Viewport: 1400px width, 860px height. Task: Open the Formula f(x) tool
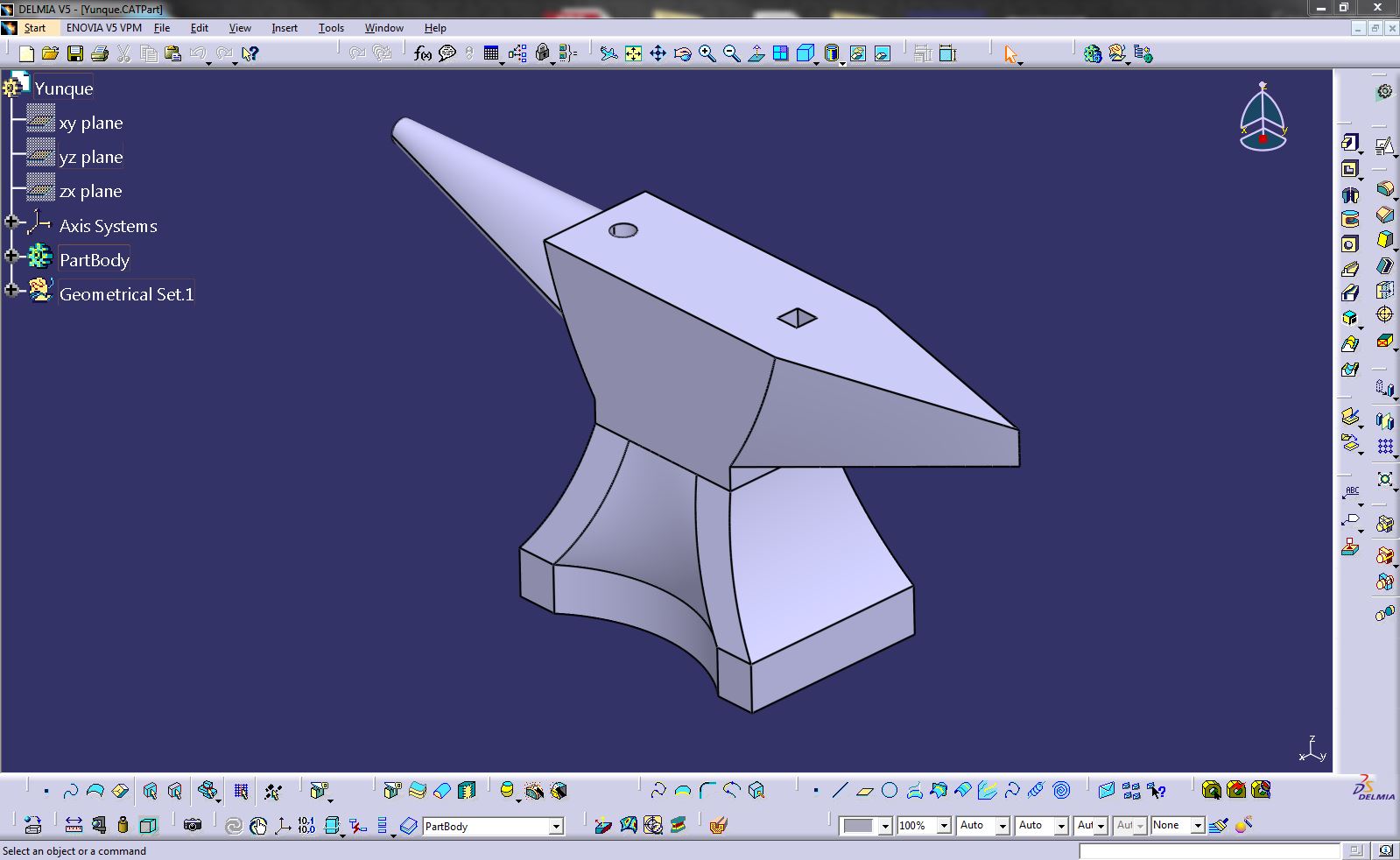423,53
